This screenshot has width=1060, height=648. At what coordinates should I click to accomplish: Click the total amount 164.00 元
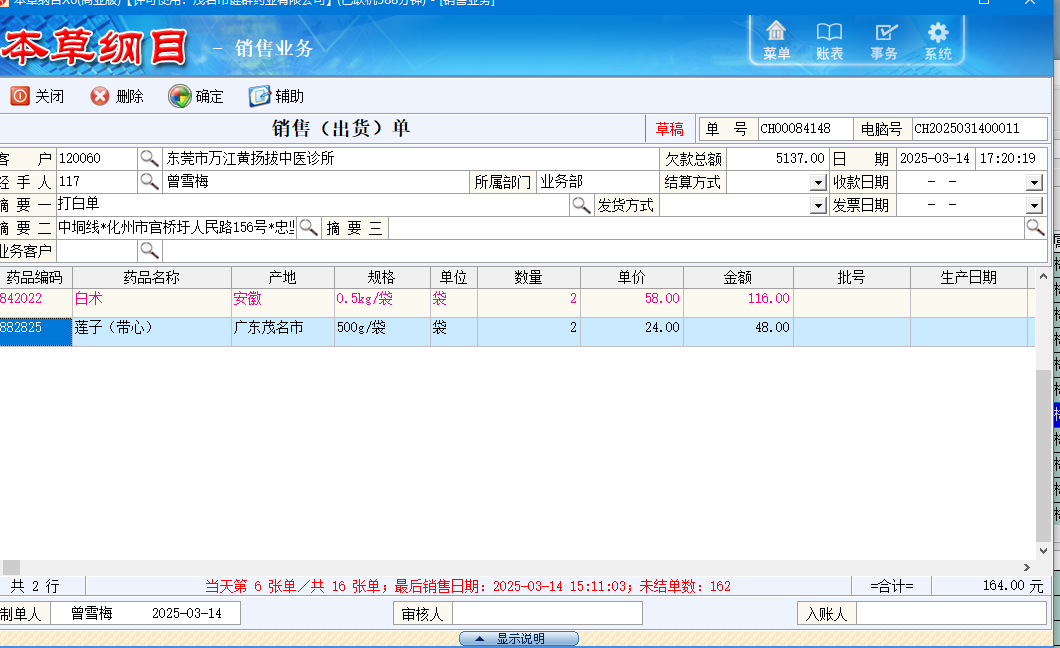(x=1013, y=586)
